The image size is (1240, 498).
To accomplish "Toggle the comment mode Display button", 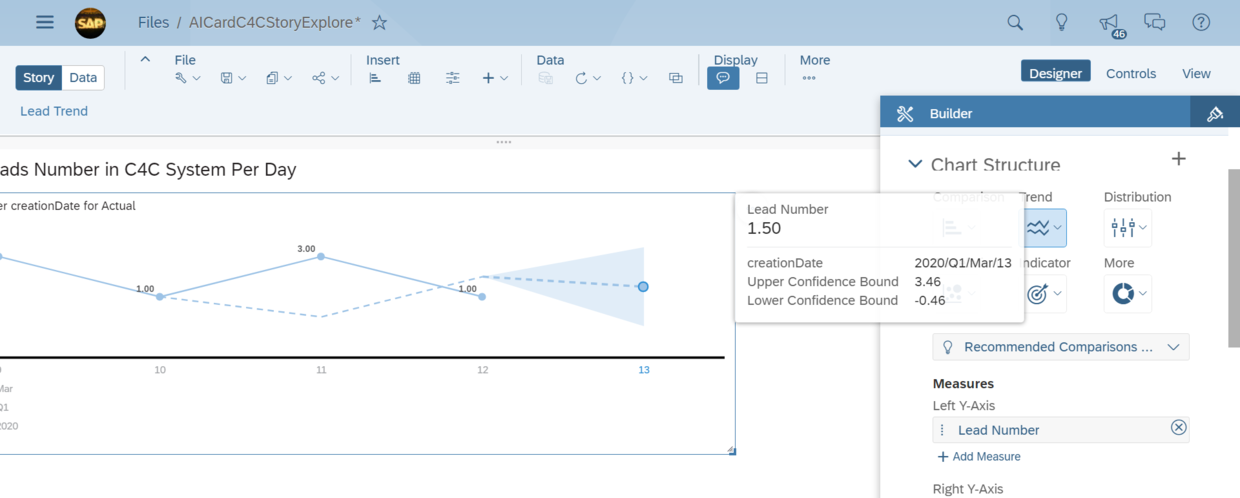I will coord(723,78).
